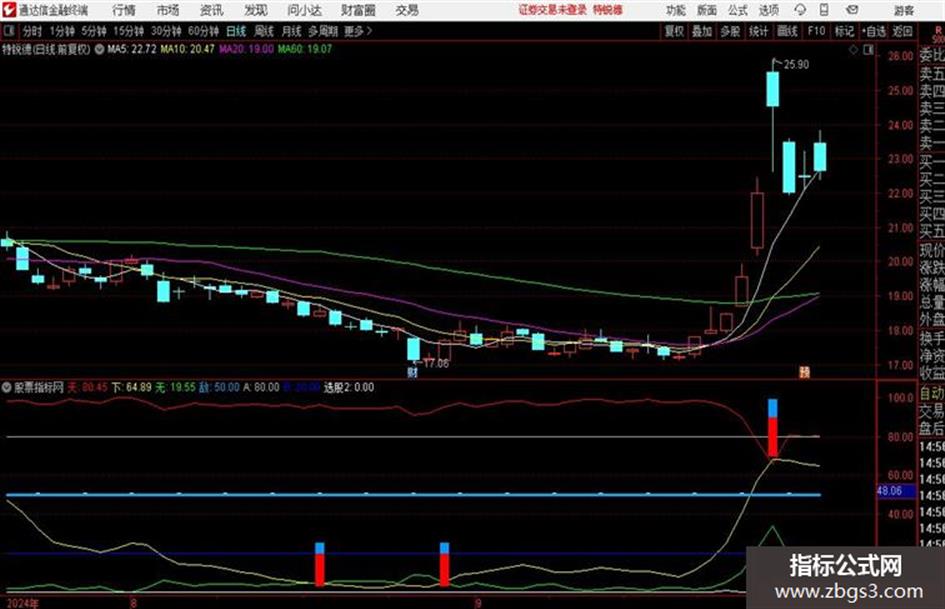Expand 股票指标网 sub-indicator dropdown arrow

(x=7, y=387)
